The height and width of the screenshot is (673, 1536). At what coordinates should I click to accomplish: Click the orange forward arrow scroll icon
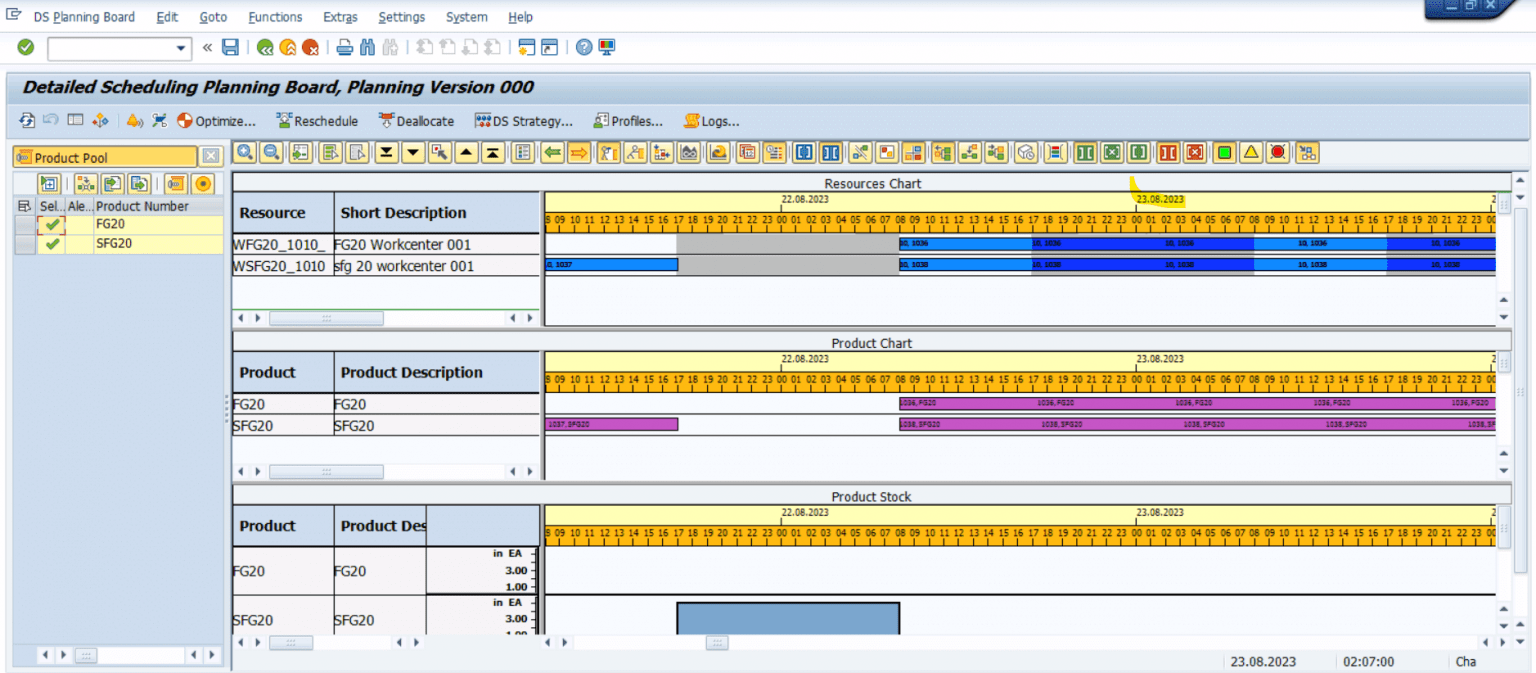pyautogui.click(x=578, y=153)
